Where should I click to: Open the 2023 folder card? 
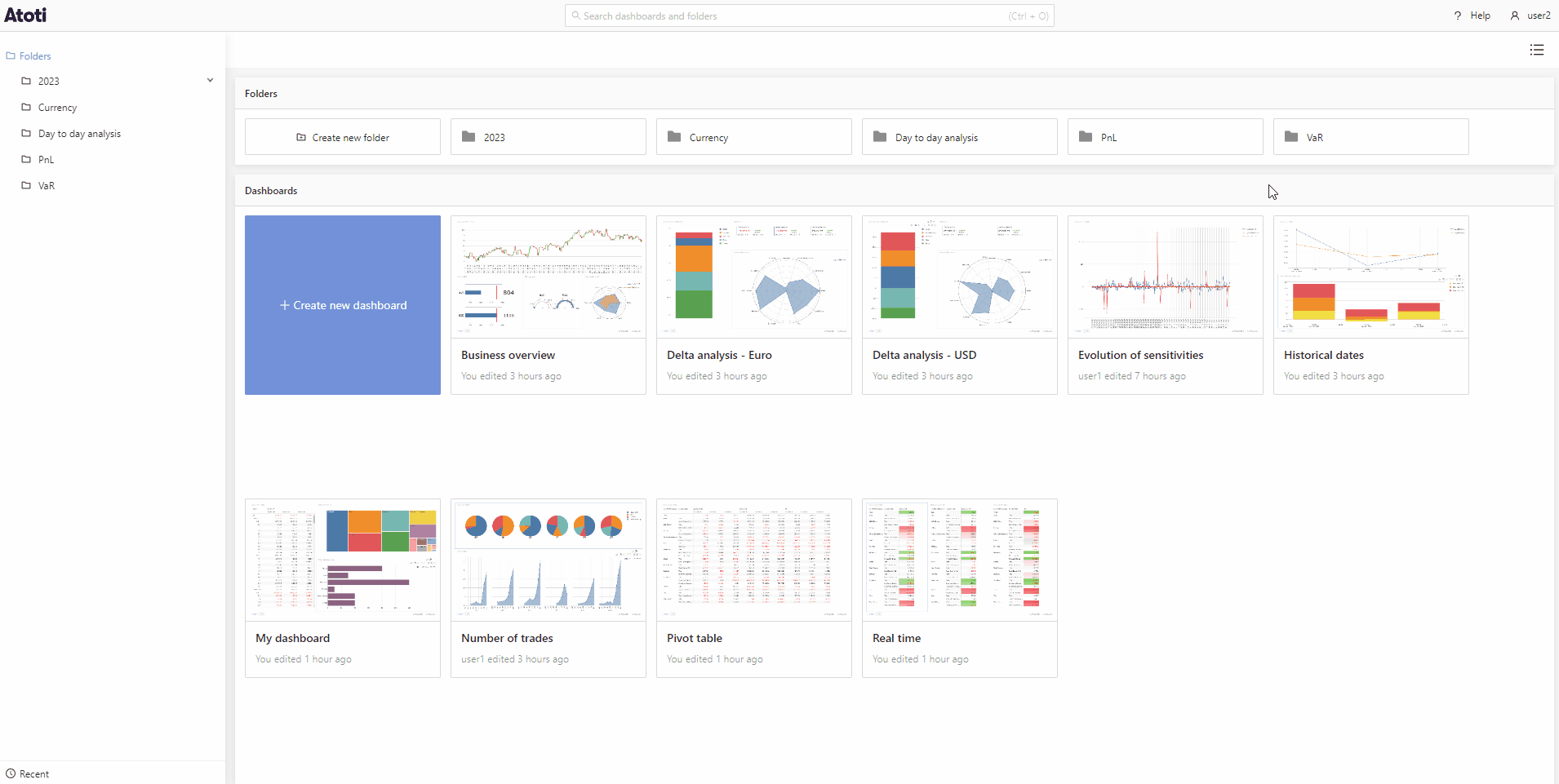pyautogui.click(x=549, y=137)
